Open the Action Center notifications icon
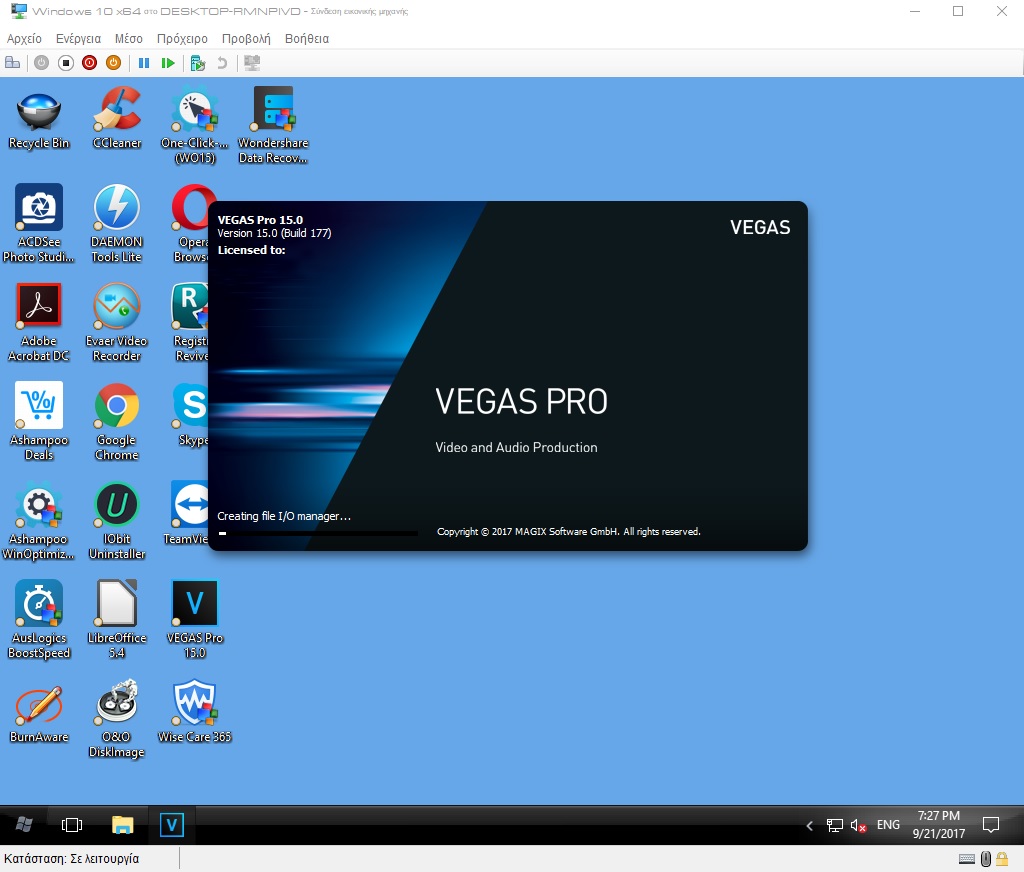This screenshot has height=872, width=1024. coord(991,825)
